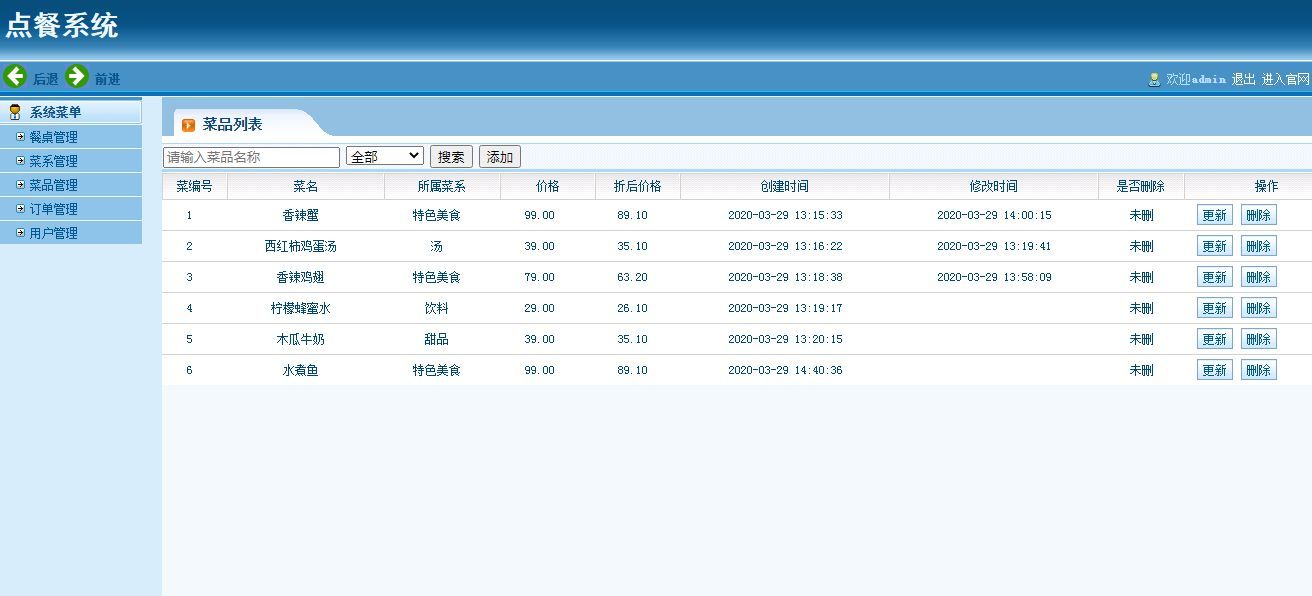Click the dish name search field

coord(251,157)
